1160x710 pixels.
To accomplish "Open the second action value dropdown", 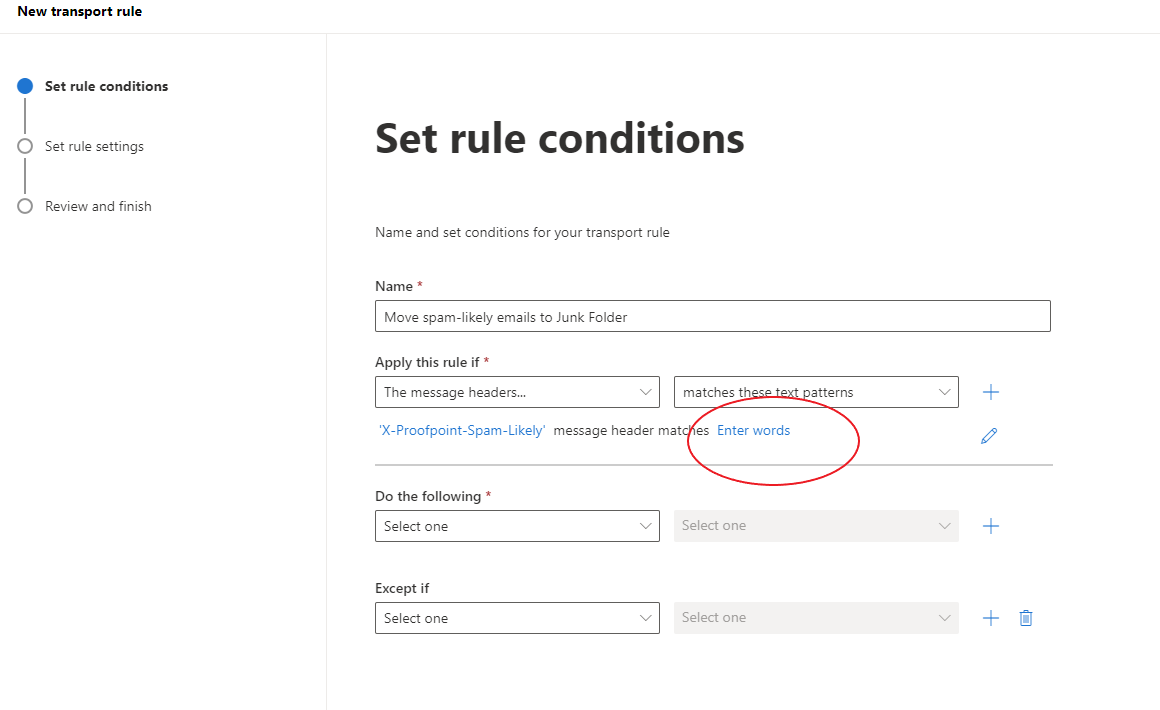I will pyautogui.click(x=816, y=525).
